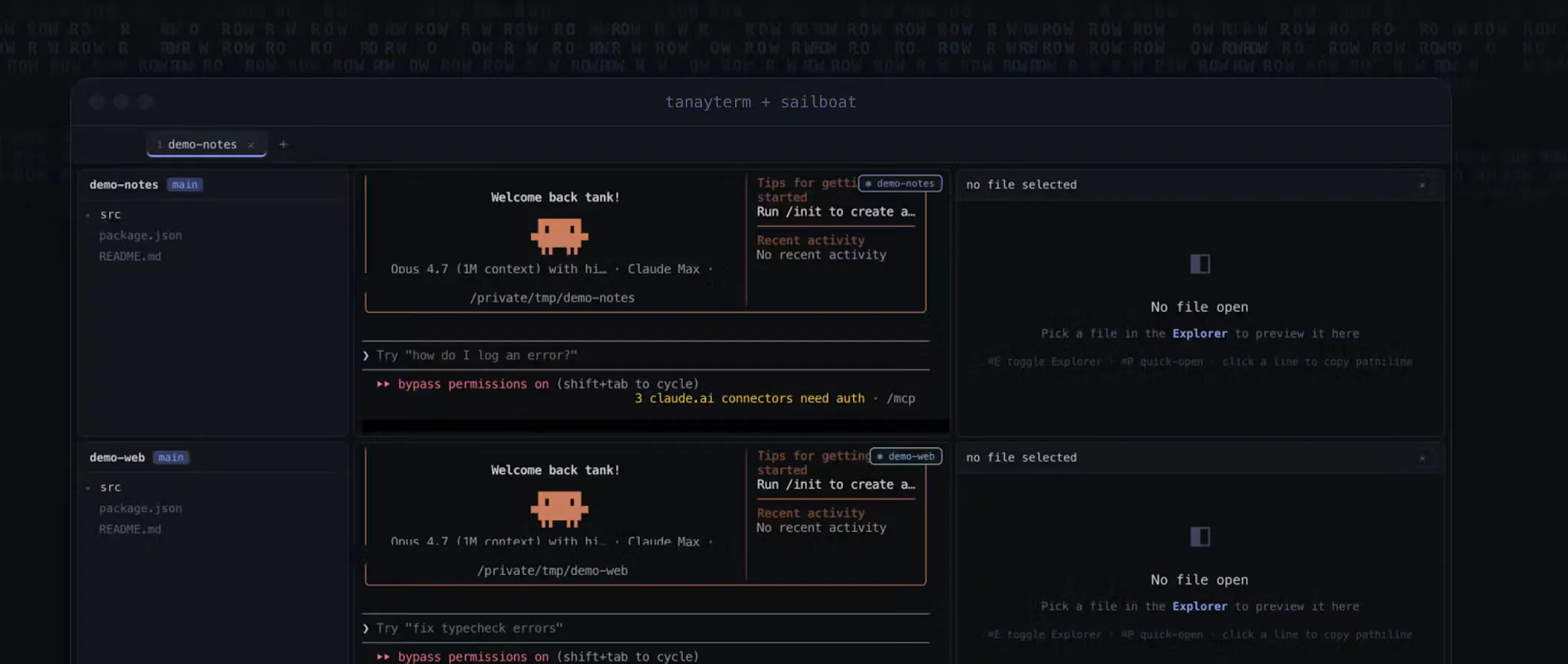Click the "No file open" heading in demo-notes preview
This screenshot has width=1568, height=664.
[x=1199, y=307]
